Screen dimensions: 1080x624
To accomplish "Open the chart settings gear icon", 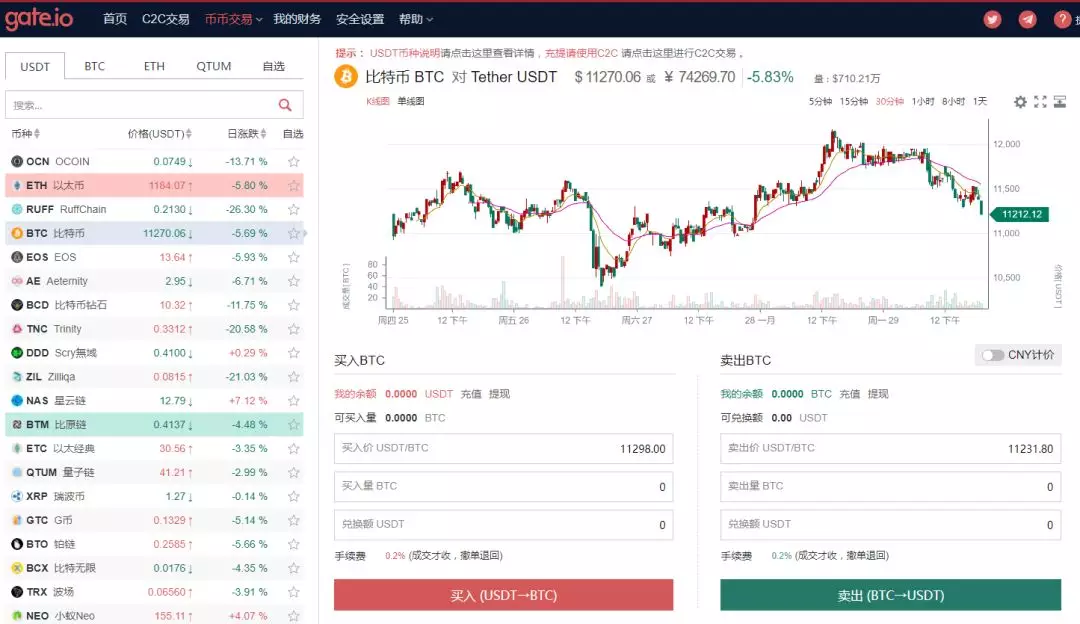I will 1020,102.
